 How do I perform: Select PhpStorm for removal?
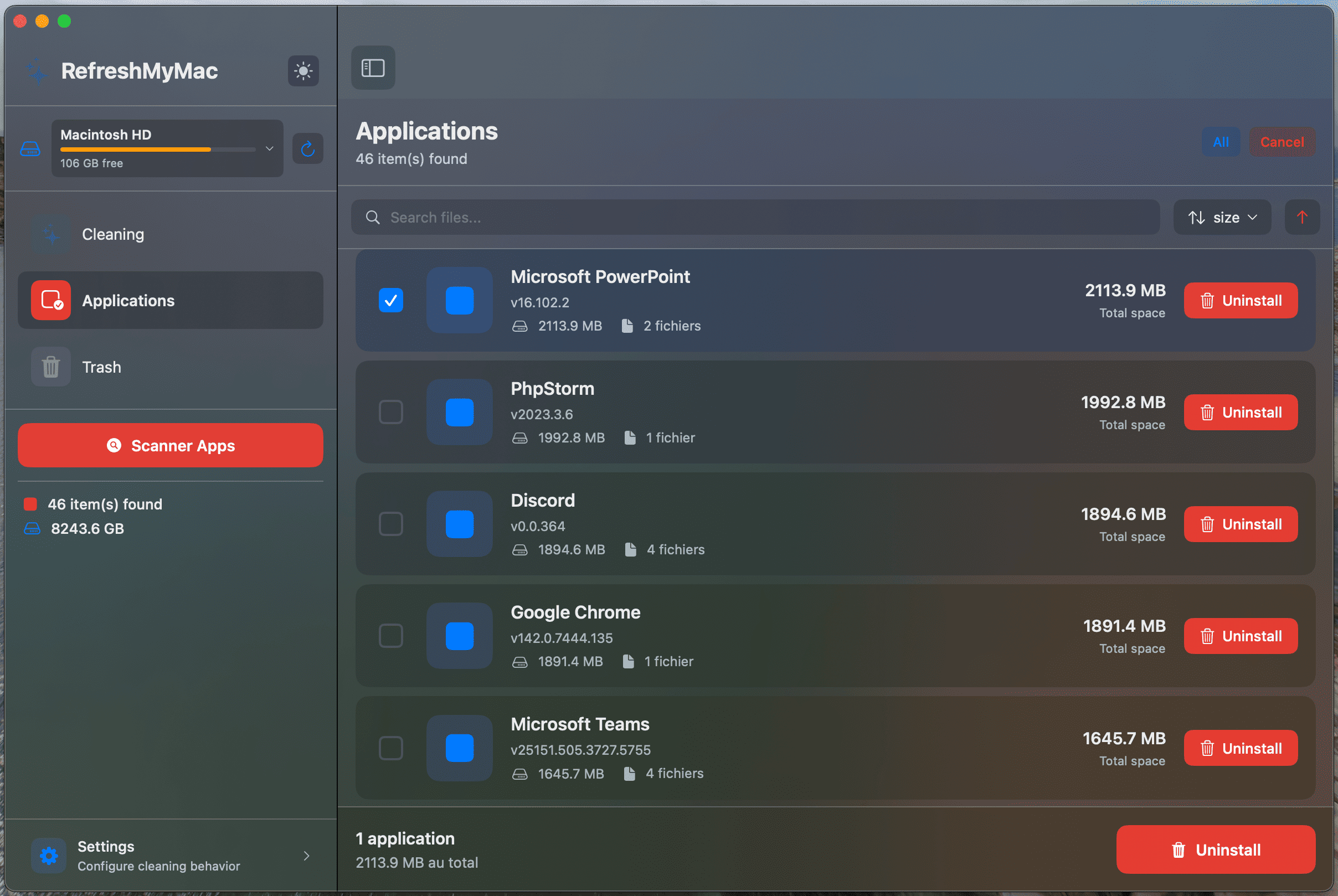(391, 412)
